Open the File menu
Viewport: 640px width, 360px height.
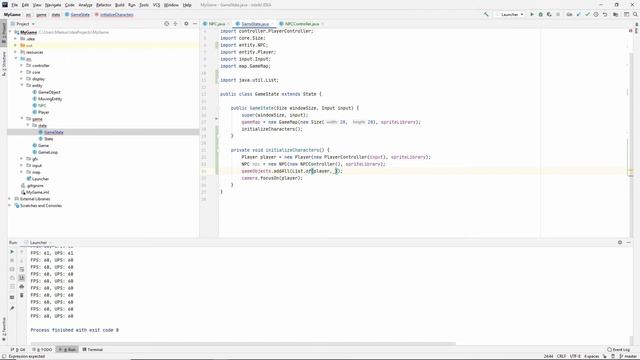[x=14, y=5]
